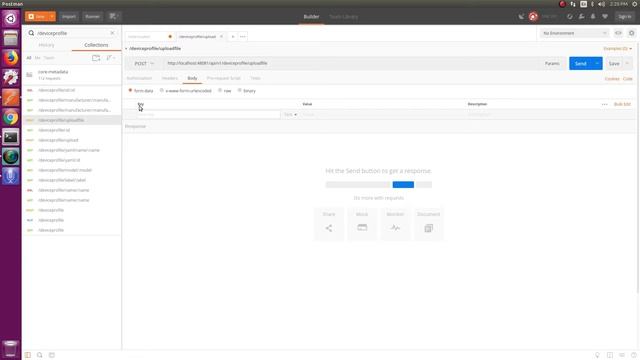This screenshot has width=640, height=360.
Task: Open the manage environments gear icon
Action: click(631, 33)
